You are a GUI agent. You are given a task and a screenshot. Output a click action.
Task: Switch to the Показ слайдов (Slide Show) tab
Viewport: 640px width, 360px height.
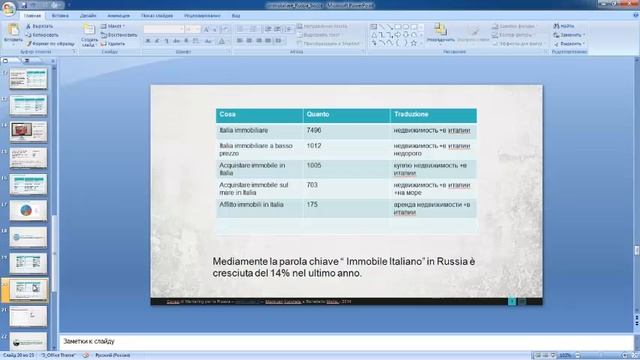point(157,16)
